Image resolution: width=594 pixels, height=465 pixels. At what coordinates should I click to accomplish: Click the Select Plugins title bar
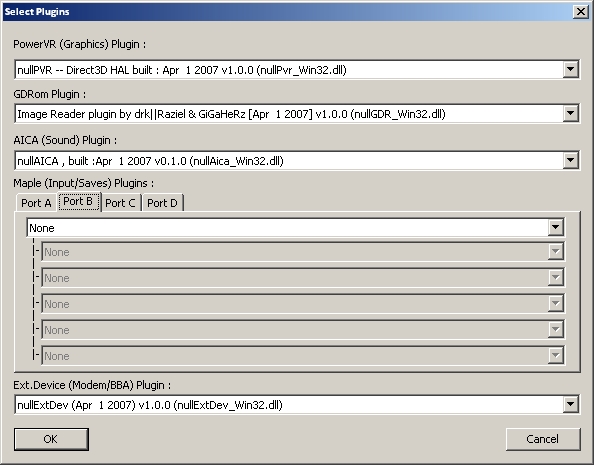pyautogui.click(x=288, y=12)
